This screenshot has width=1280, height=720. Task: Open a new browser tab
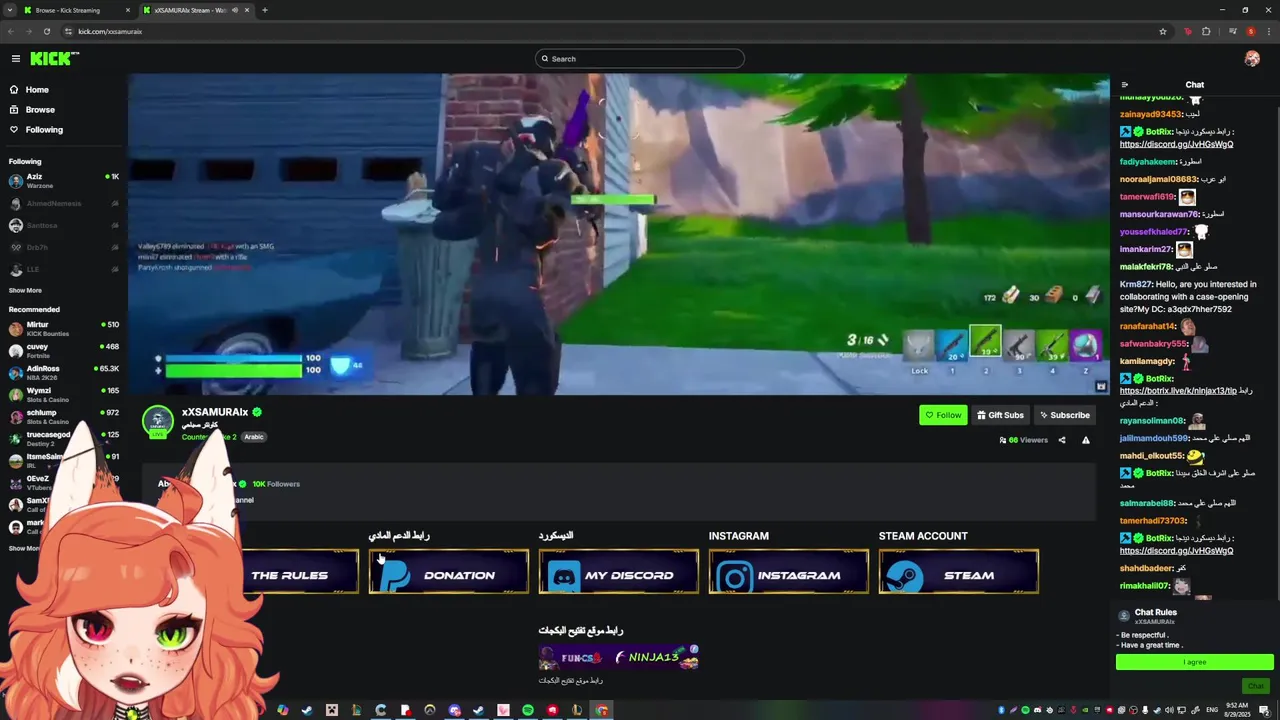pyautogui.click(x=265, y=10)
